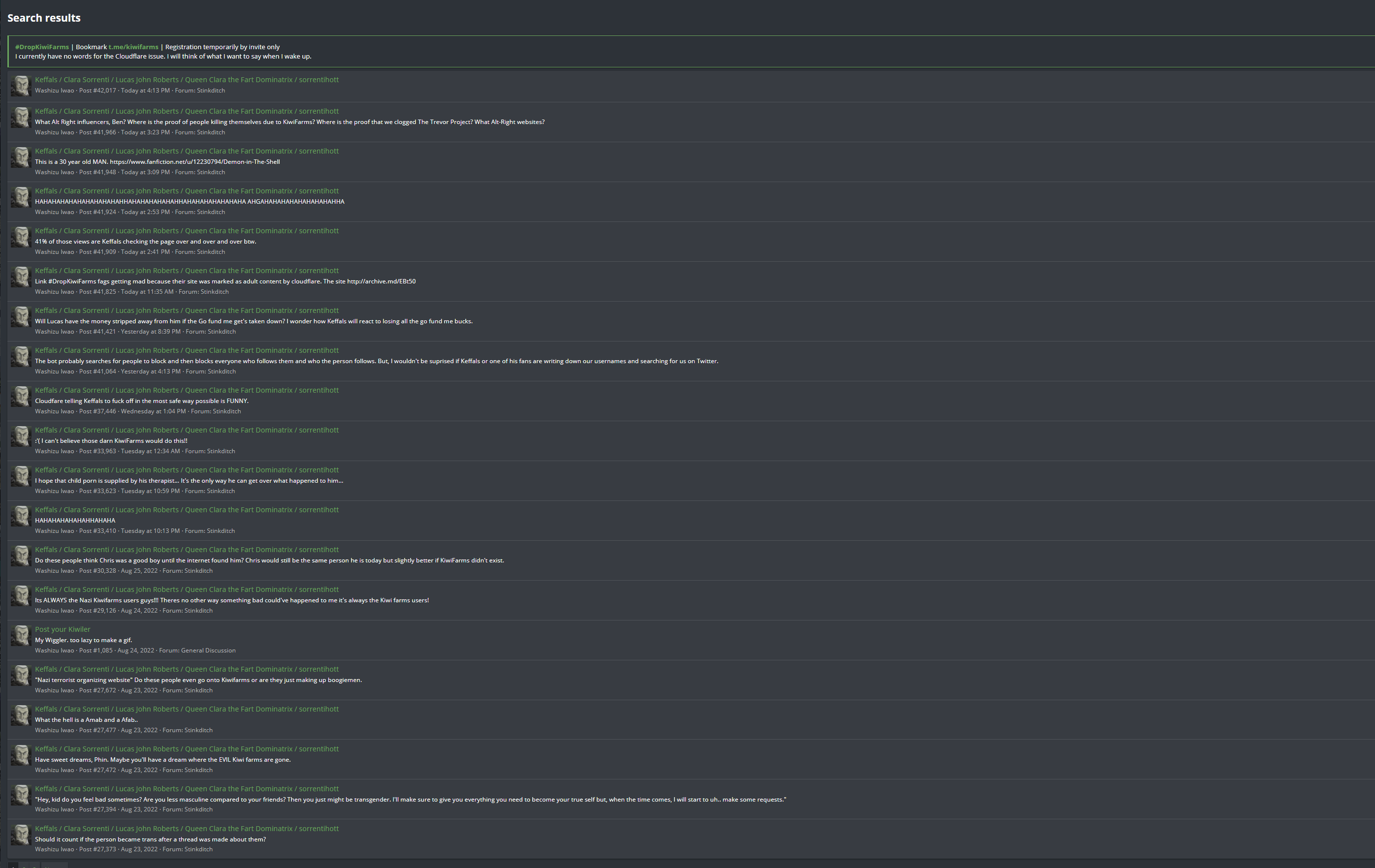Open the t.me/kiwifarms bookmark link
This screenshot has height=868, width=1375.
(133, 47)
